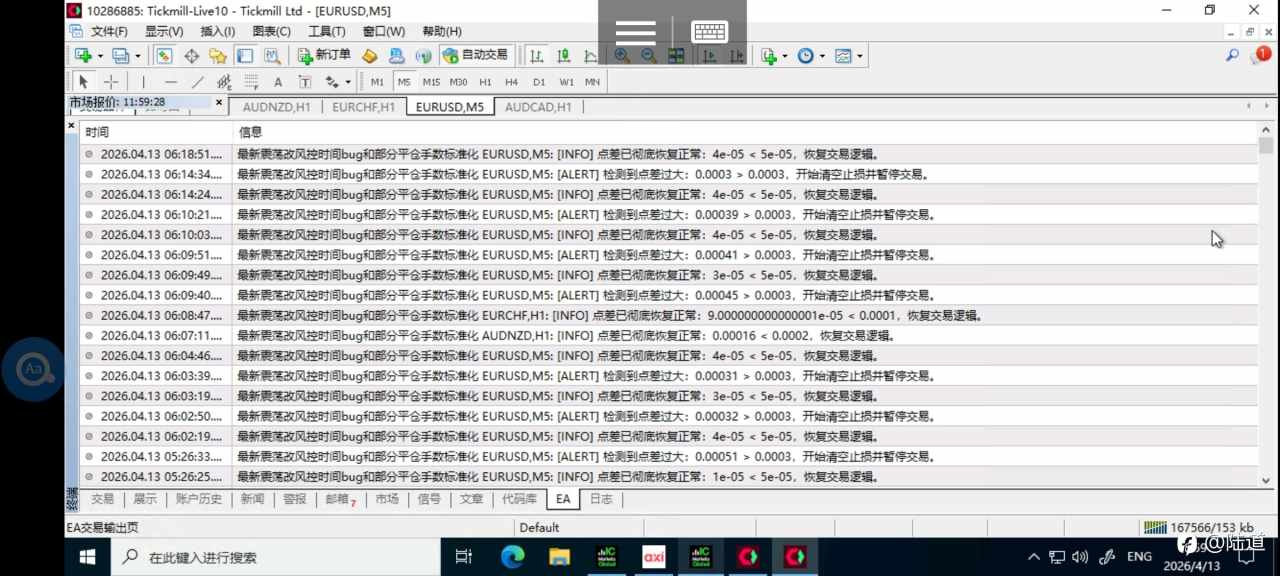
Task: Zoom in on the chart with magnifier icon
Action: tap(621, 56)
